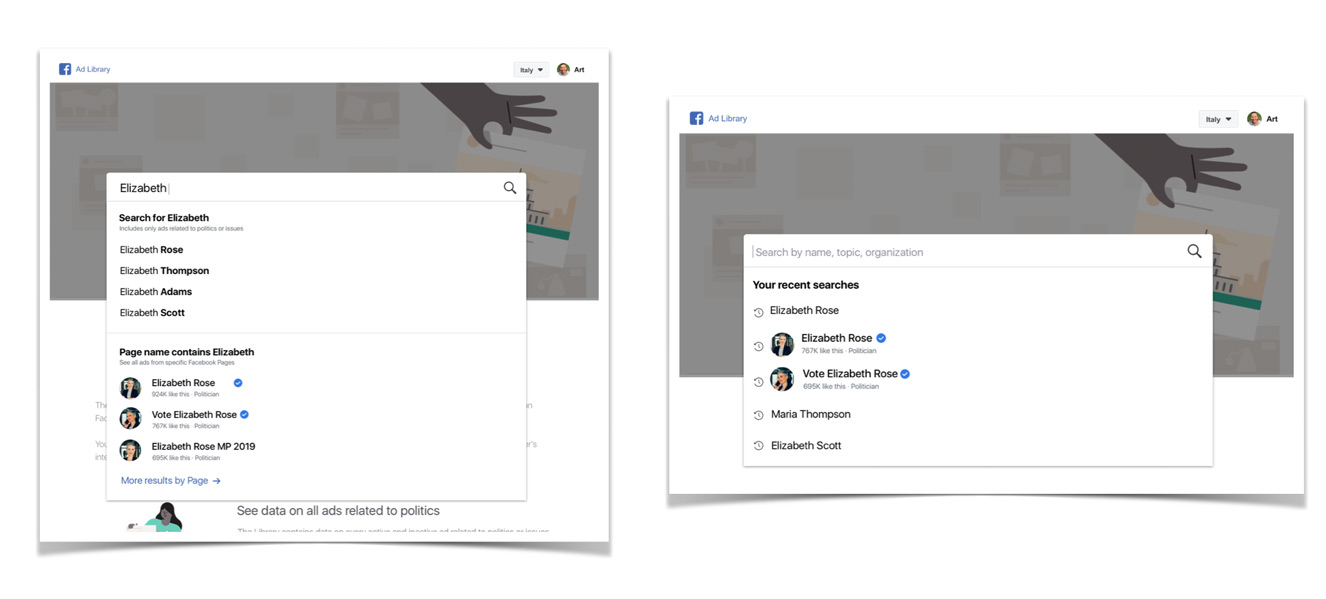
Task: Click avatar of Vote Elizabeth Rose recent search
Action: (782, 380)
